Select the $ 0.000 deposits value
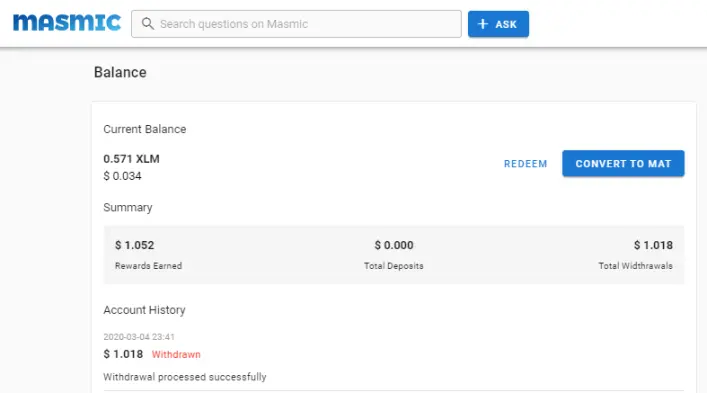Viewport: 707px width, 393px height. coord(394,245)
